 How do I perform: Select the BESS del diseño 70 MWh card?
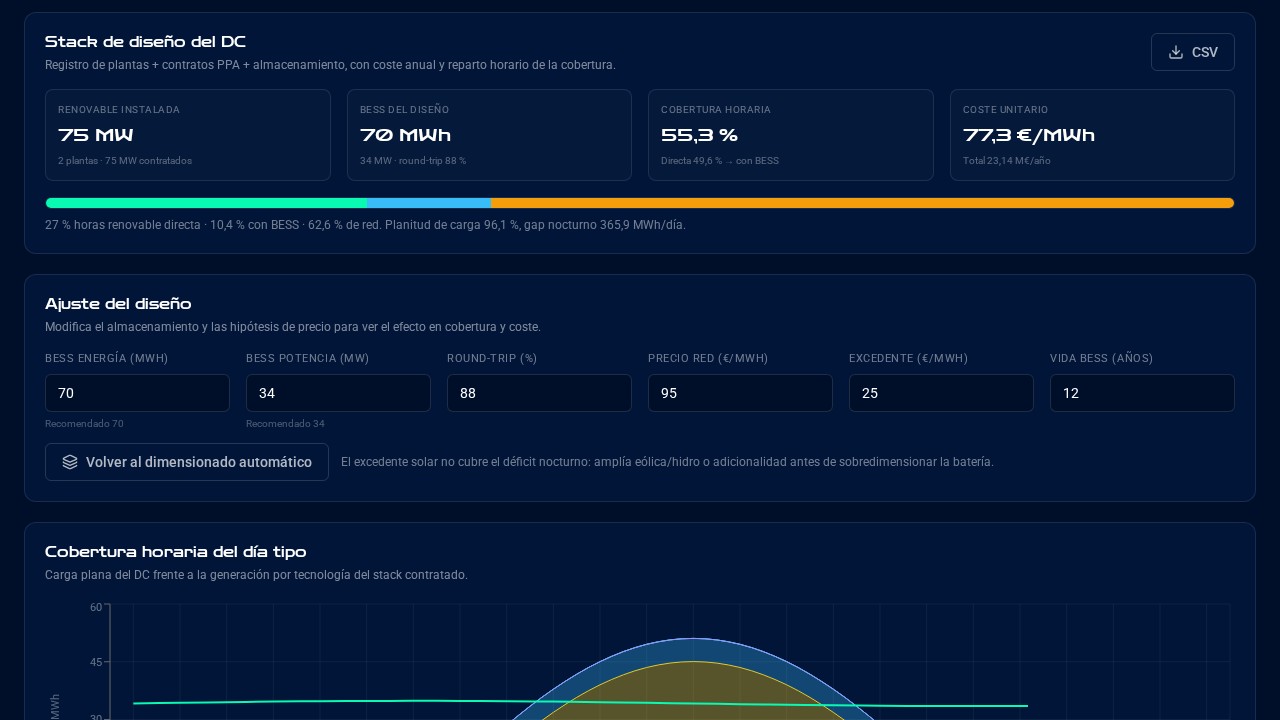(489, 135)
